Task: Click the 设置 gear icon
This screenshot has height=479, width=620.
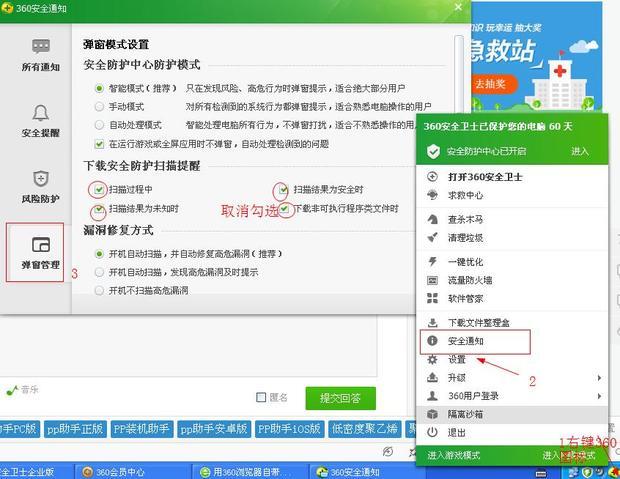Action: tap(433, 359)
